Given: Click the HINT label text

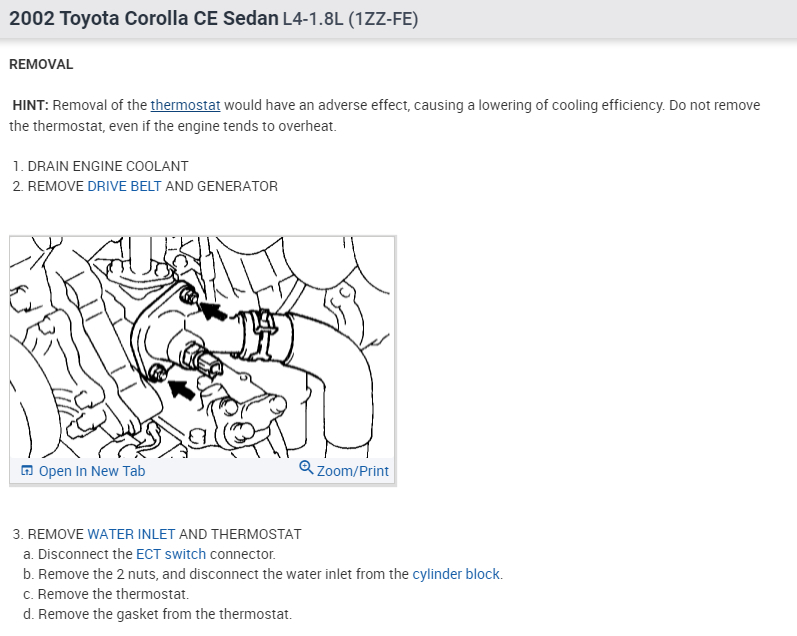Looking at the screenshot, I should pos(30,105).
